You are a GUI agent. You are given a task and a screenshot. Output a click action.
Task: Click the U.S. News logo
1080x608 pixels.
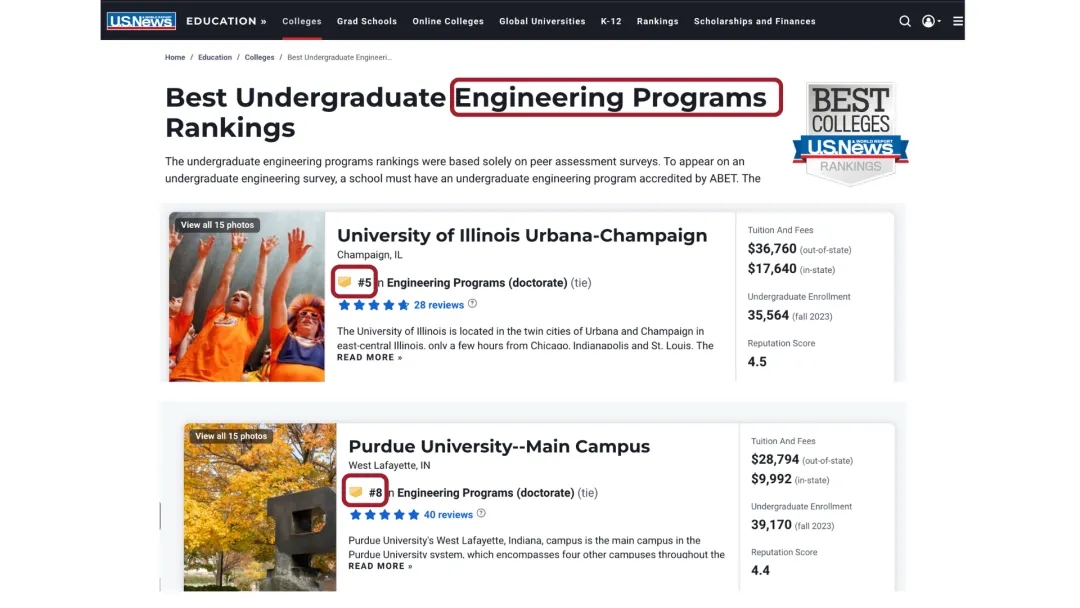point(141,21)
